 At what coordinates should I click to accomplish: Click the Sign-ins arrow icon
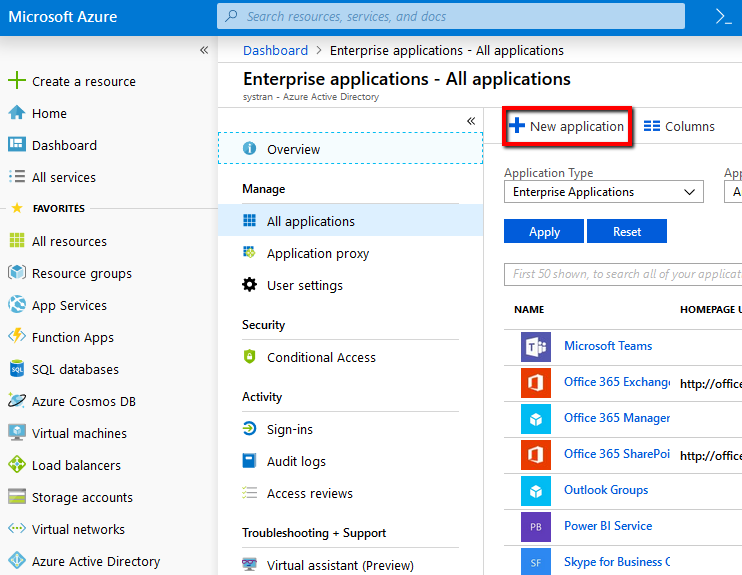click(249, 429)
